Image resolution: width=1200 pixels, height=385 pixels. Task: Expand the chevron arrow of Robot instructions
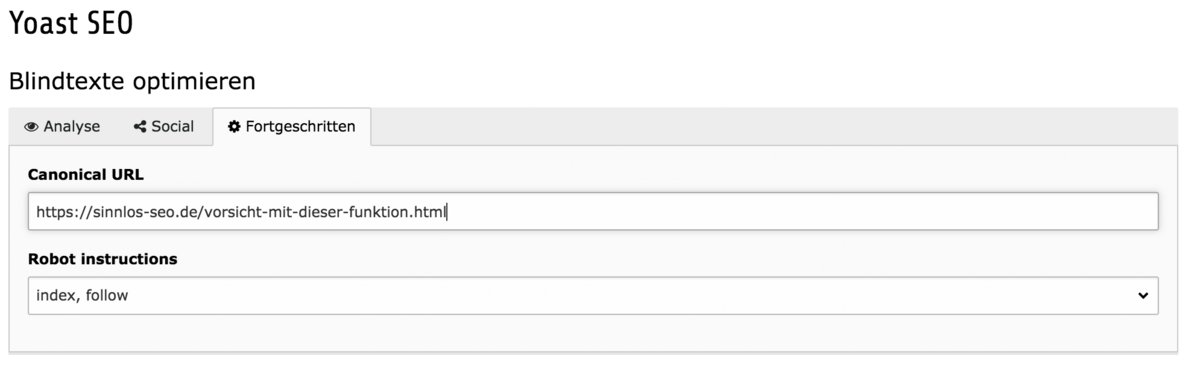click(x=1143, y=296)
